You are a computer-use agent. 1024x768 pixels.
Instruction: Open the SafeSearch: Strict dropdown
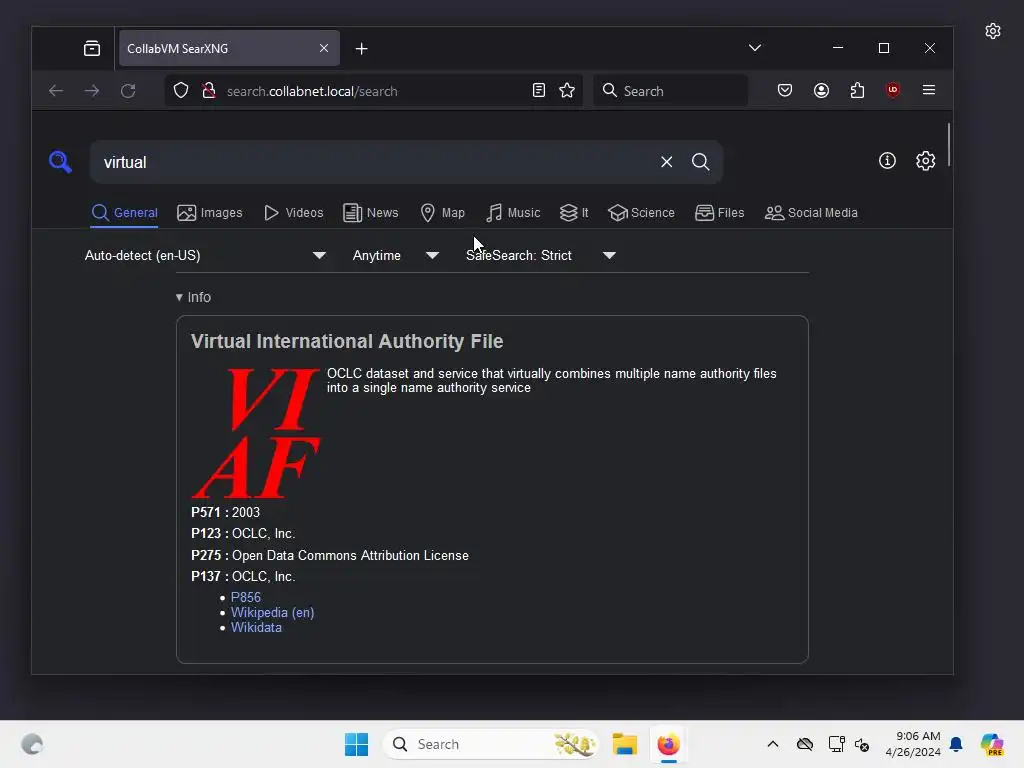541,255
